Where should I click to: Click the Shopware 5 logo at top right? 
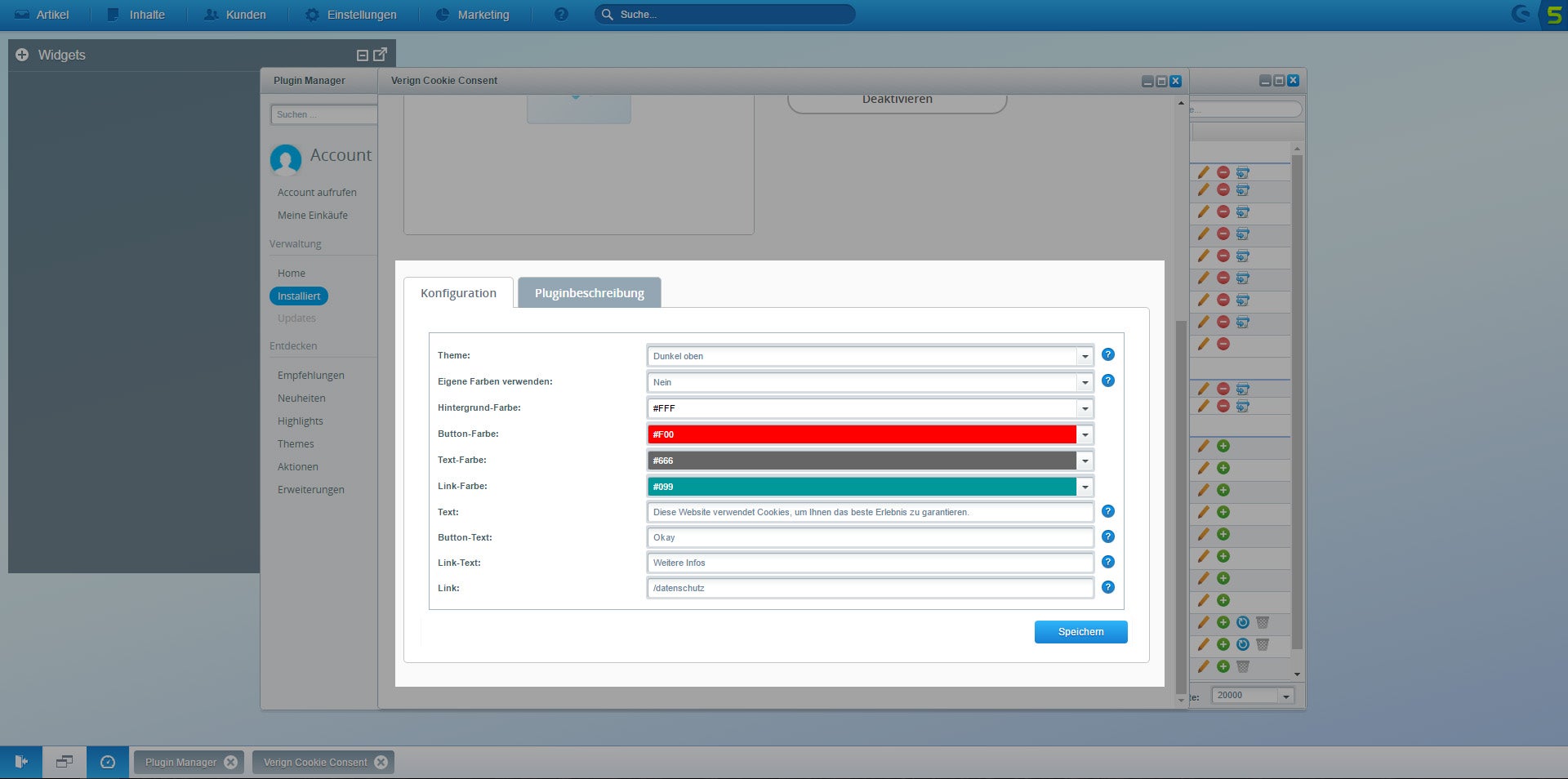(x=1552, y=15)
